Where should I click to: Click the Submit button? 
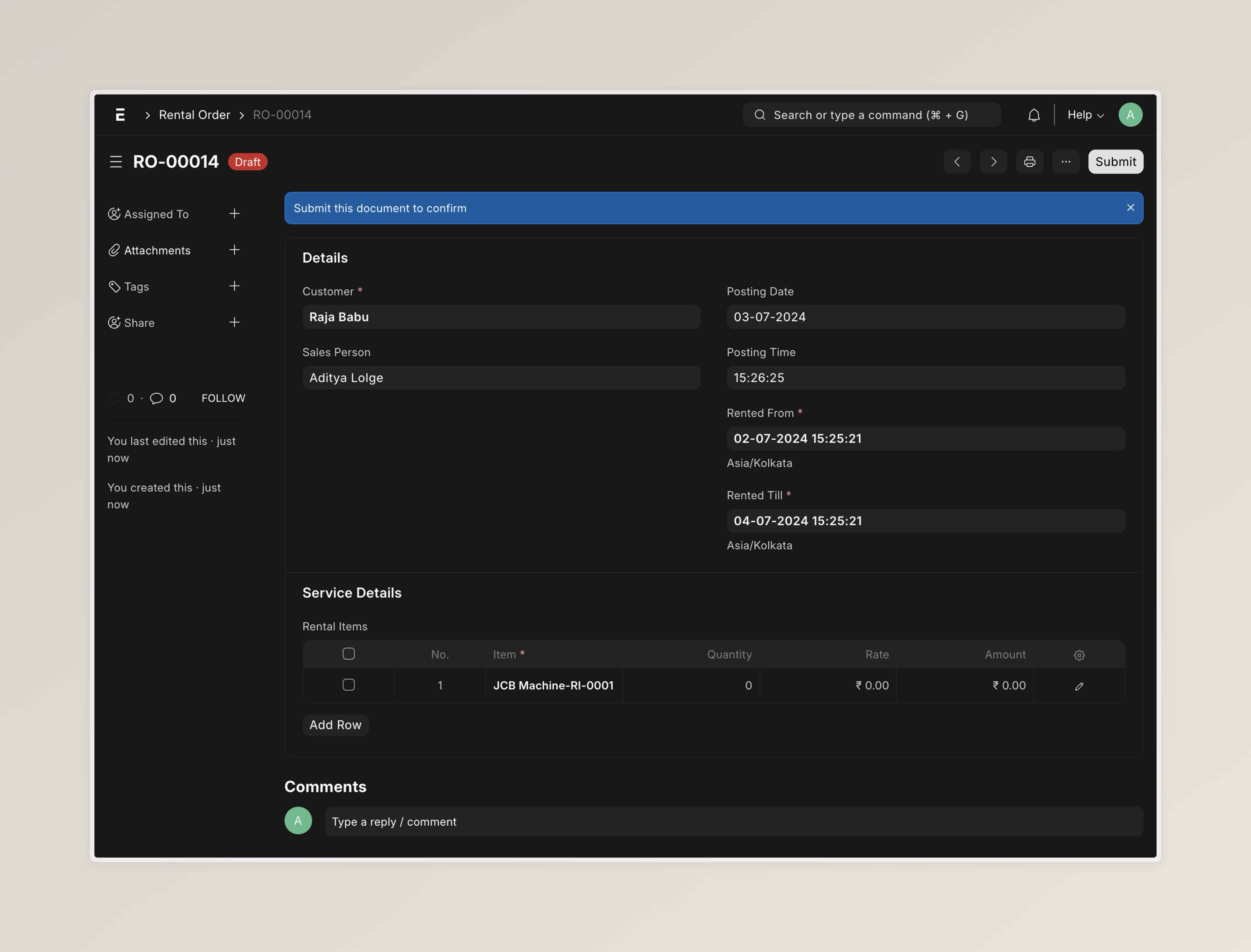click(x=1115, y=162)
